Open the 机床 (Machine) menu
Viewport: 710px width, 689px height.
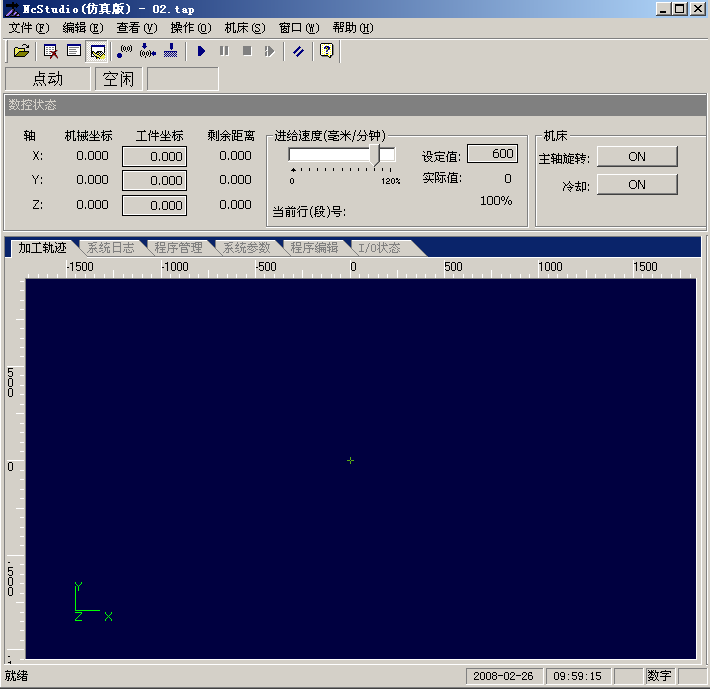[244, 28]
